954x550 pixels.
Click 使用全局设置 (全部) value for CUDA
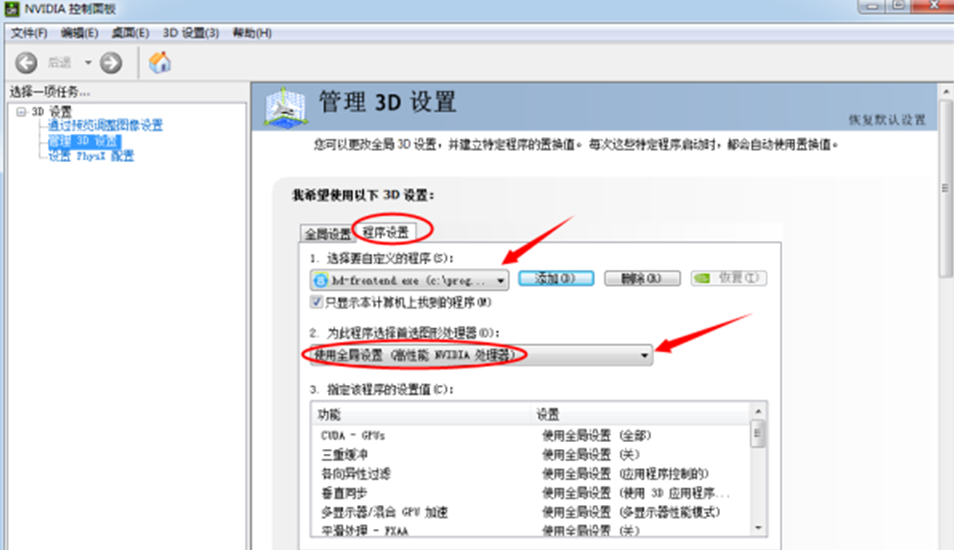tap(596, 436)
